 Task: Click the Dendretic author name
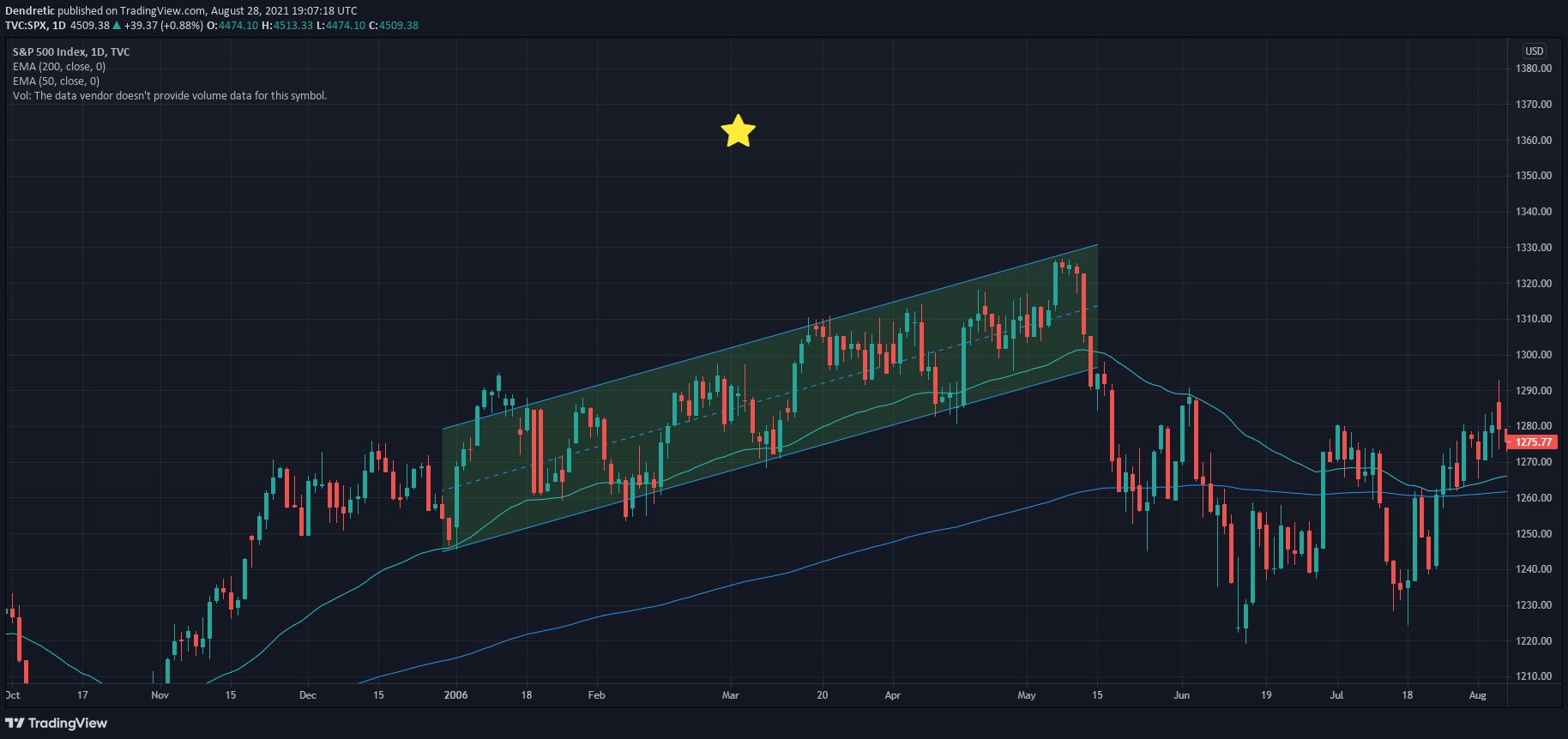pyautogui.click(x=30, y=11)
